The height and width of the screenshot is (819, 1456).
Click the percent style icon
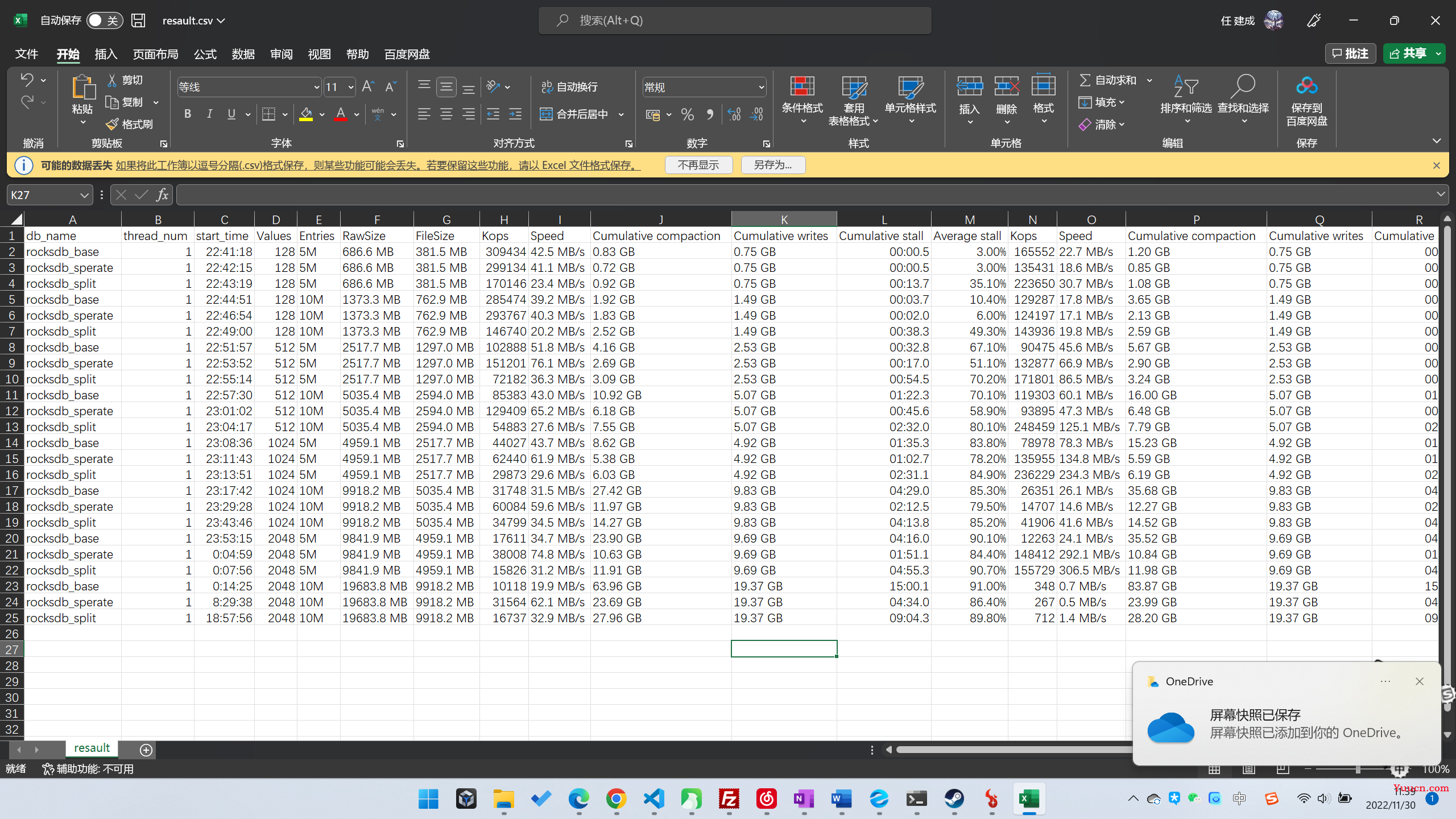pos(687,114)
